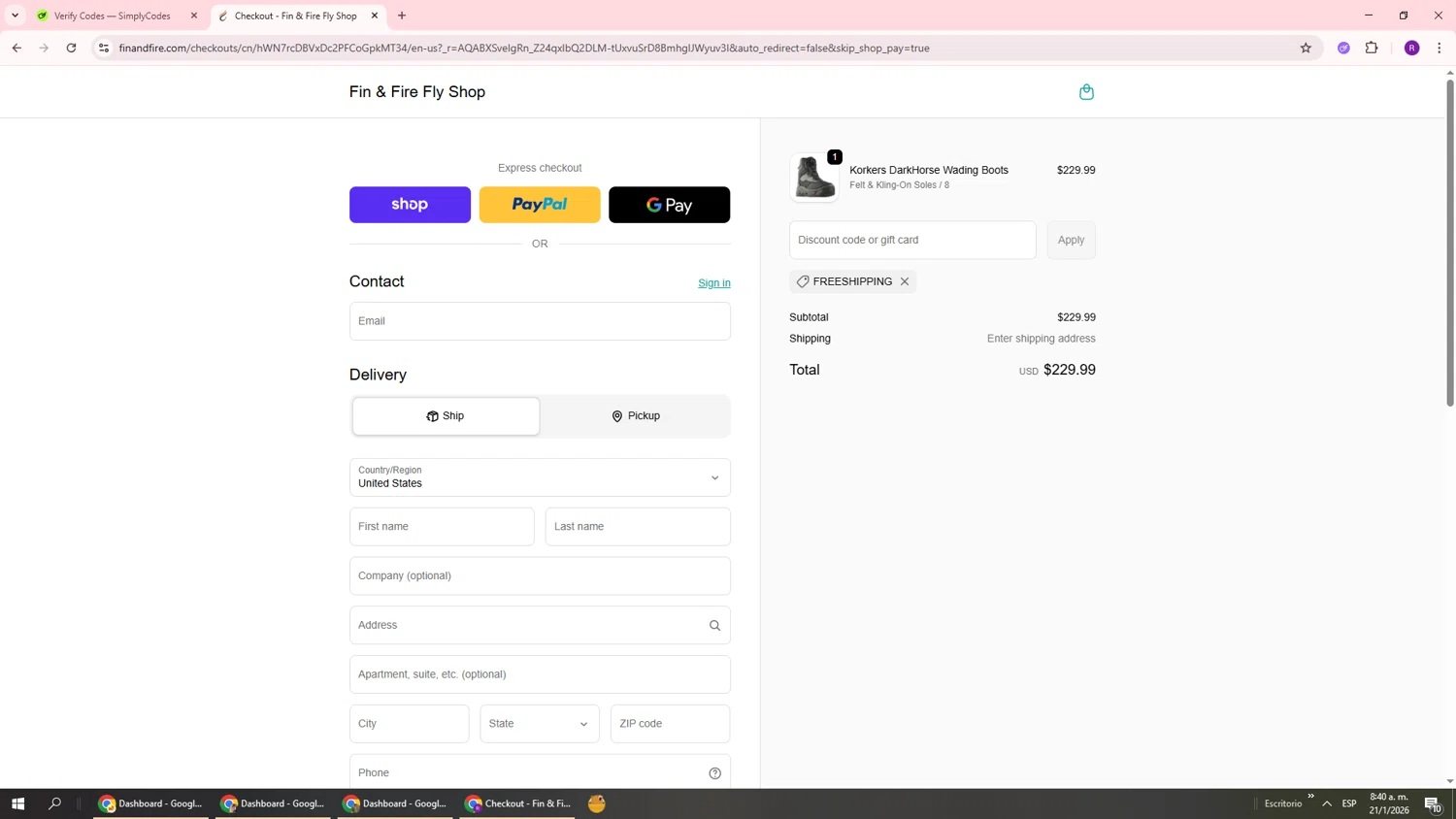Click the Sign in link
The width and height of the screenshot is (1456, 819).
(714, 283)
